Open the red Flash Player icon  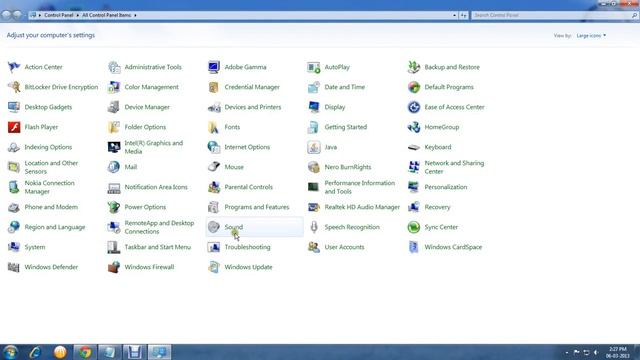[14, 127]
